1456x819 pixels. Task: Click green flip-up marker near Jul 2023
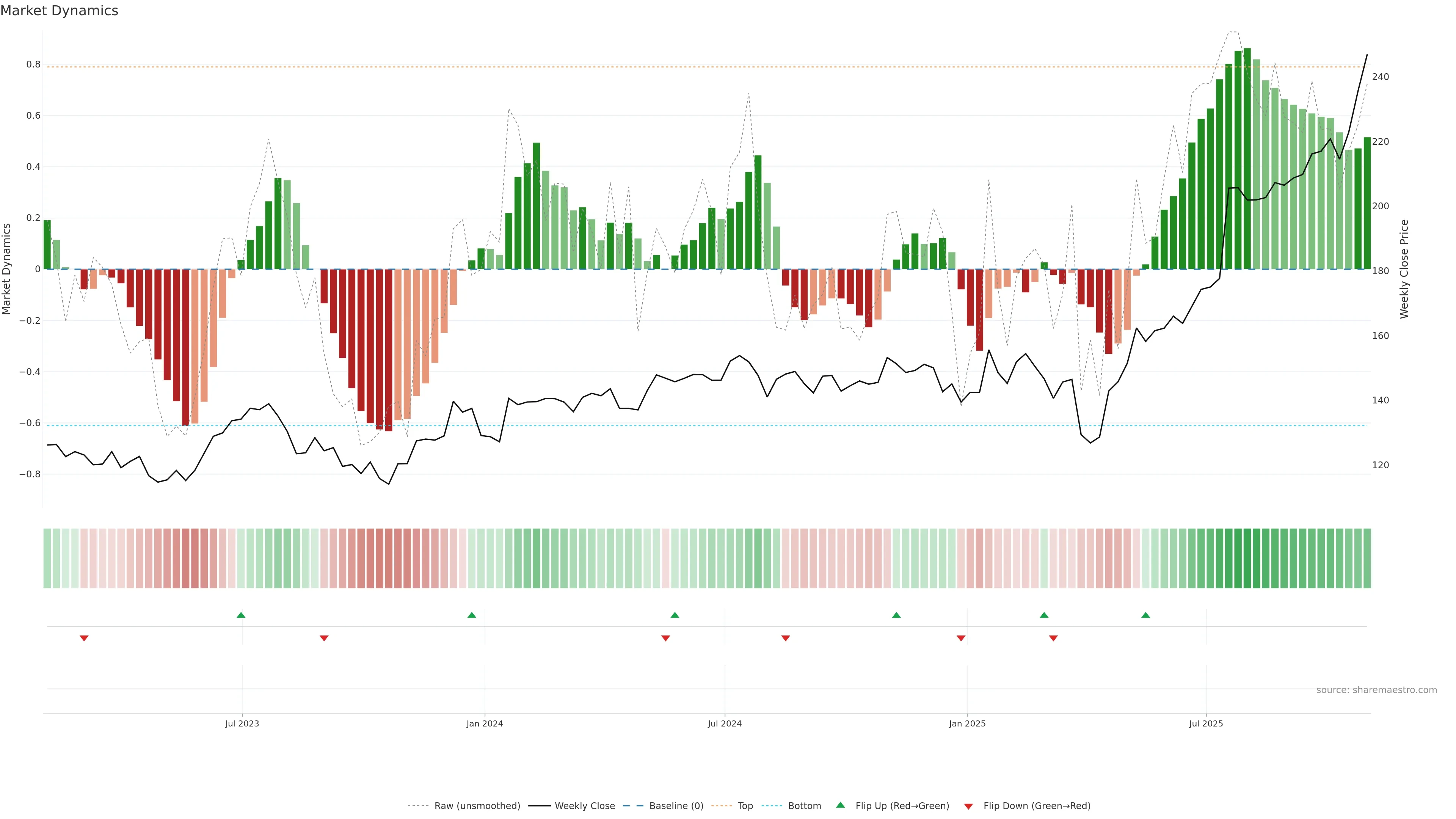(x=241, y=615)
